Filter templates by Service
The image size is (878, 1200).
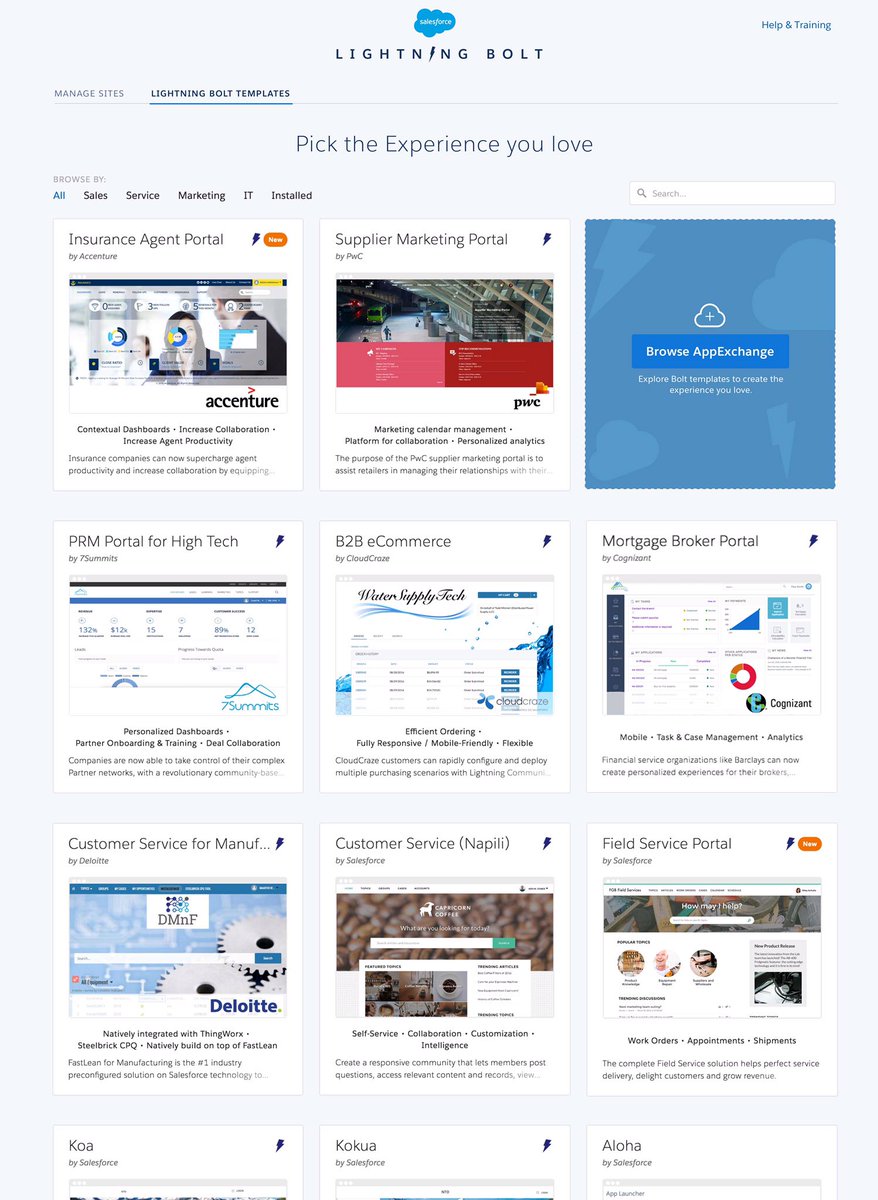coord(143,196)
